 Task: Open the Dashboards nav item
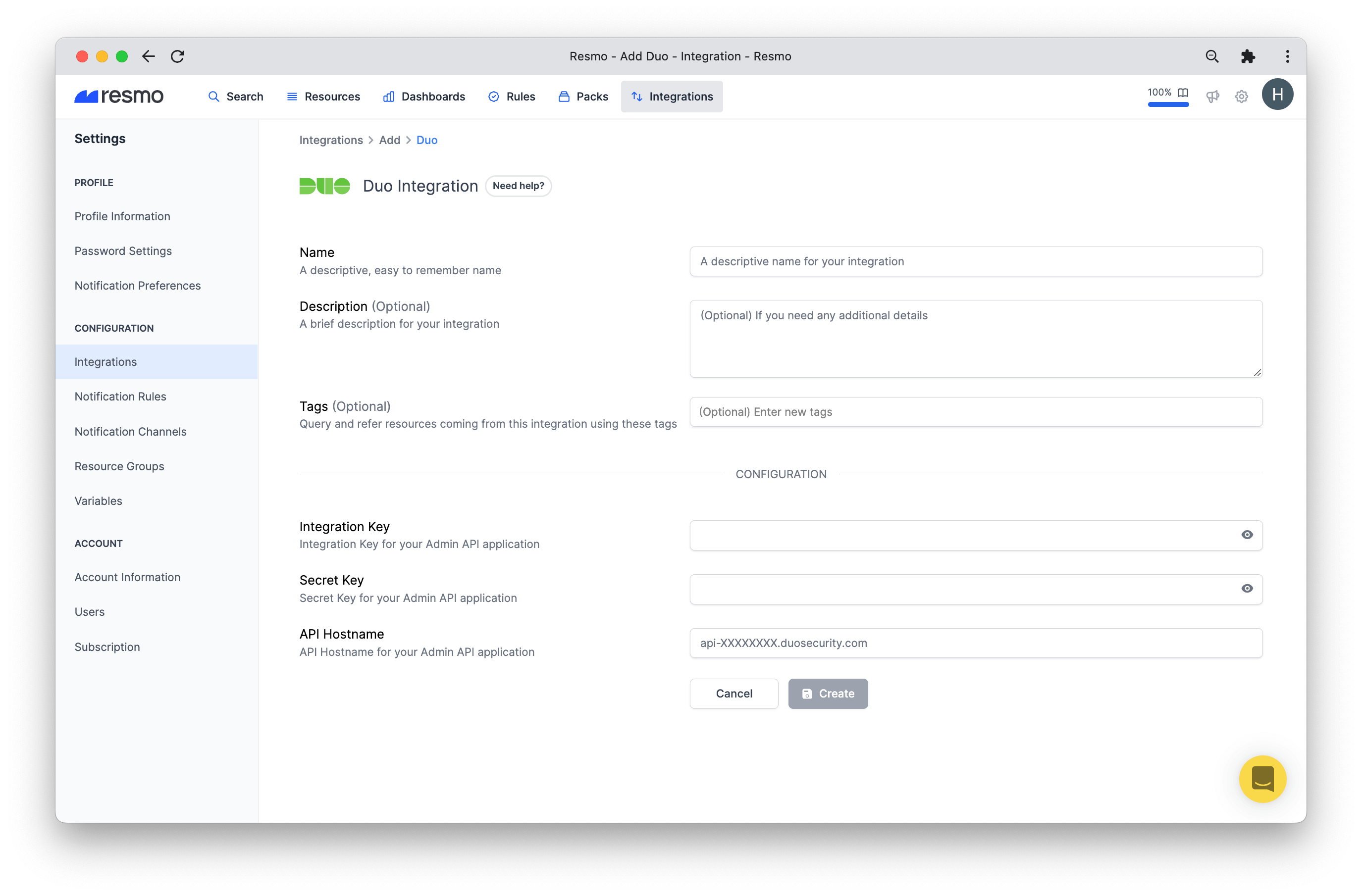[x=424, y=96]
